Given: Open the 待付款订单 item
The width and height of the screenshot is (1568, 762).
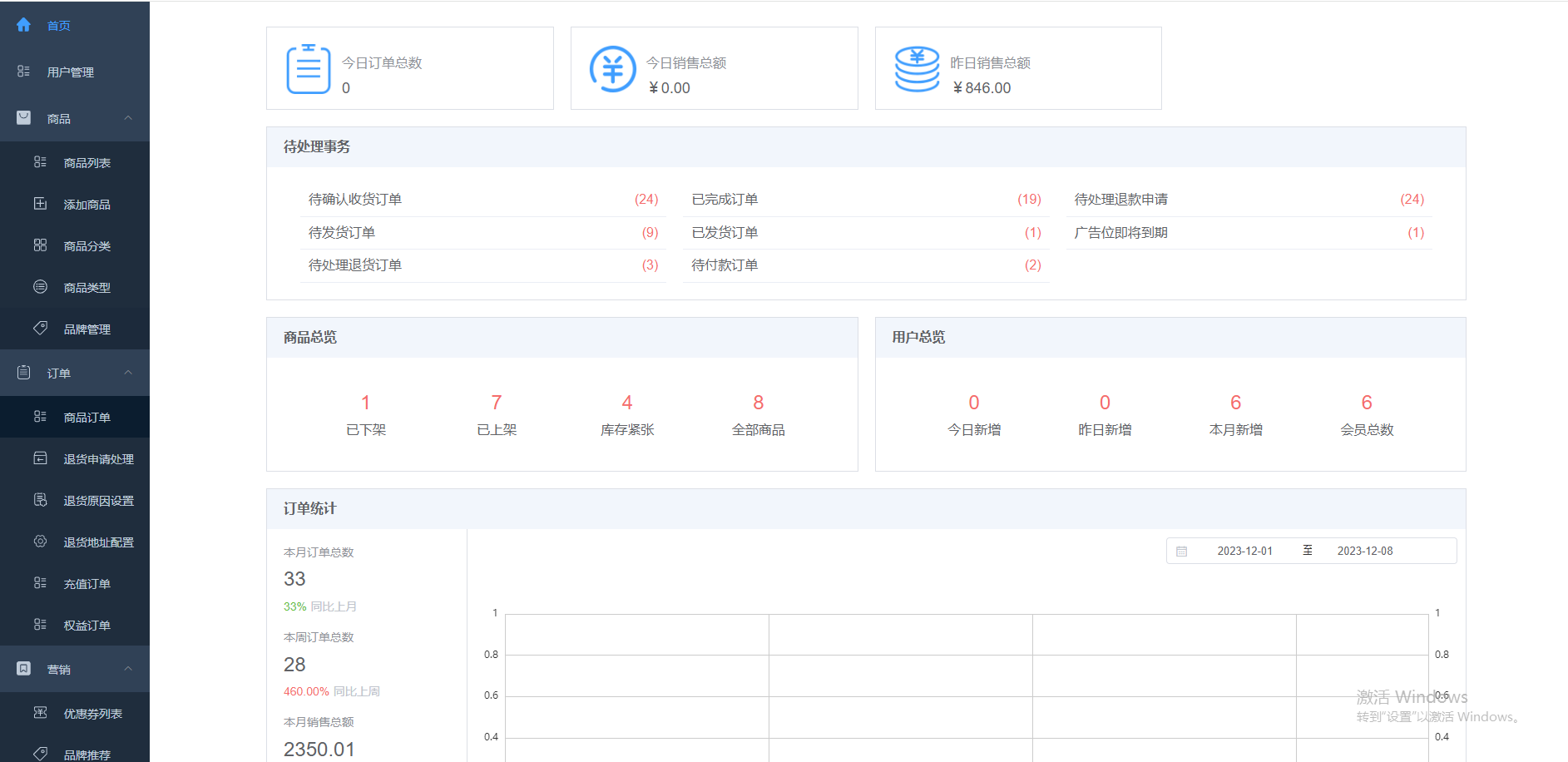Looking at the screenshot, I should click(x=866, y=265).
